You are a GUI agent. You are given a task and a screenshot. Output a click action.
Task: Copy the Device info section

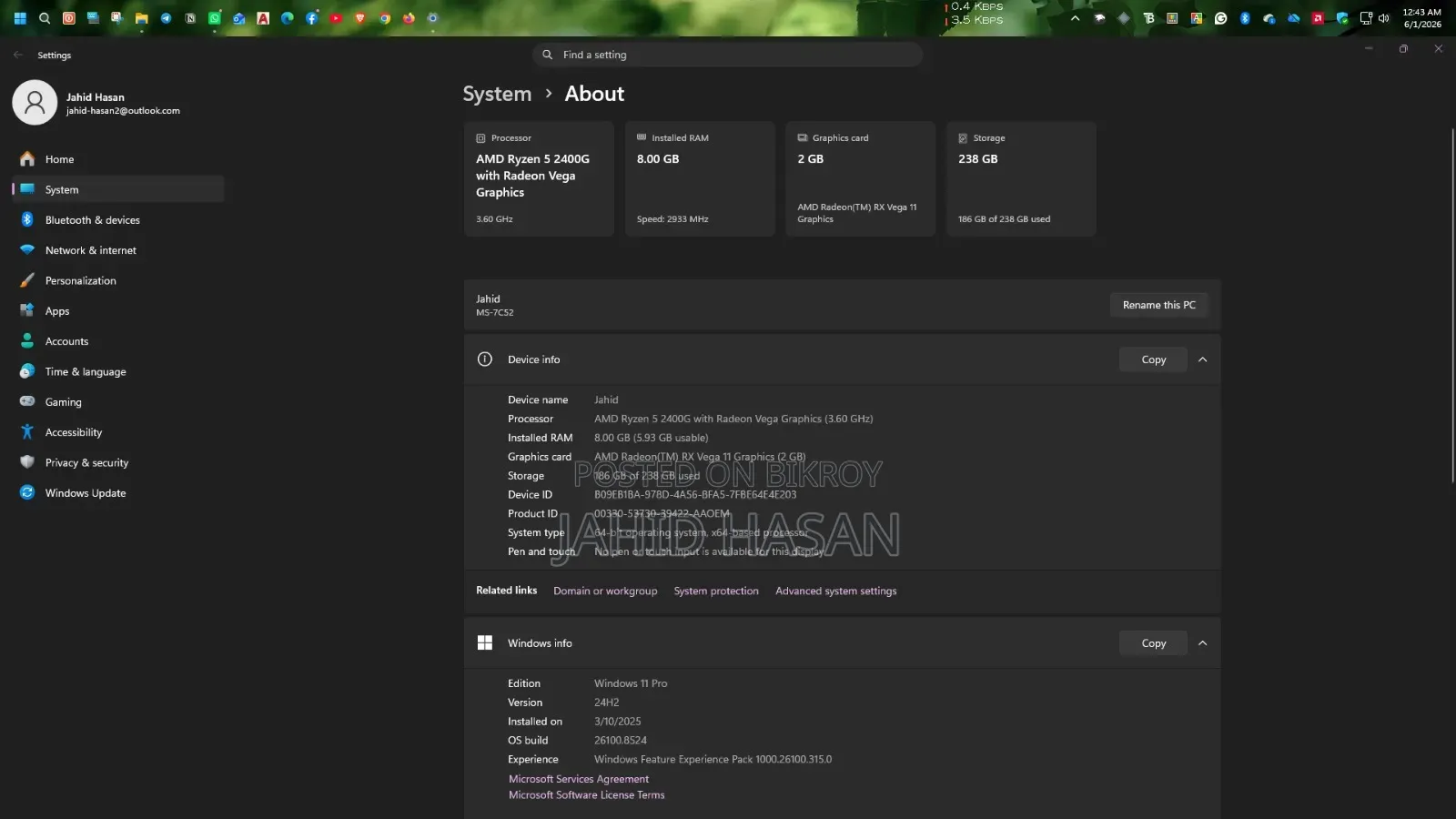click(1153, 359)
